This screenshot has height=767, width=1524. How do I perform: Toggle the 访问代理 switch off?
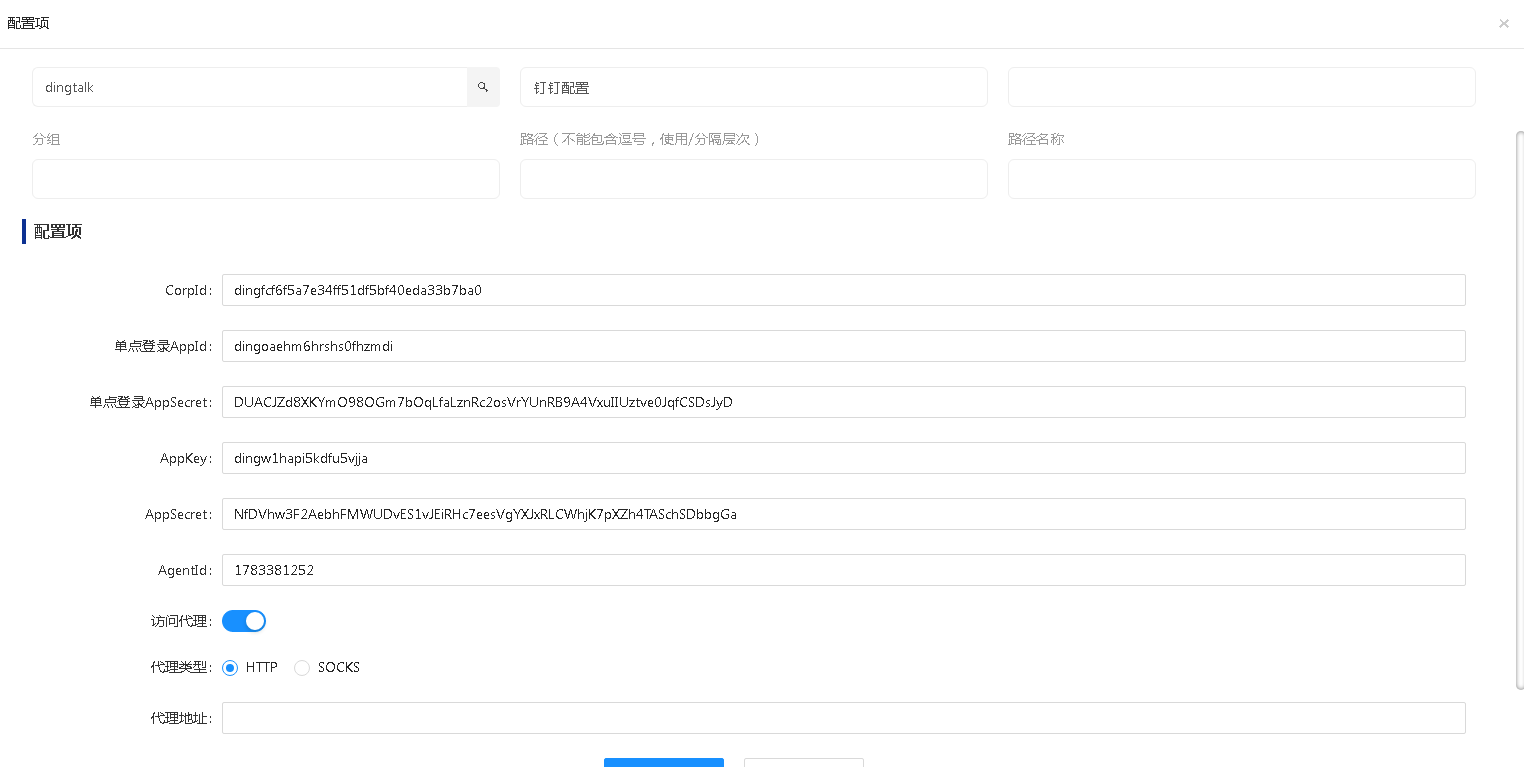point(244,621)
